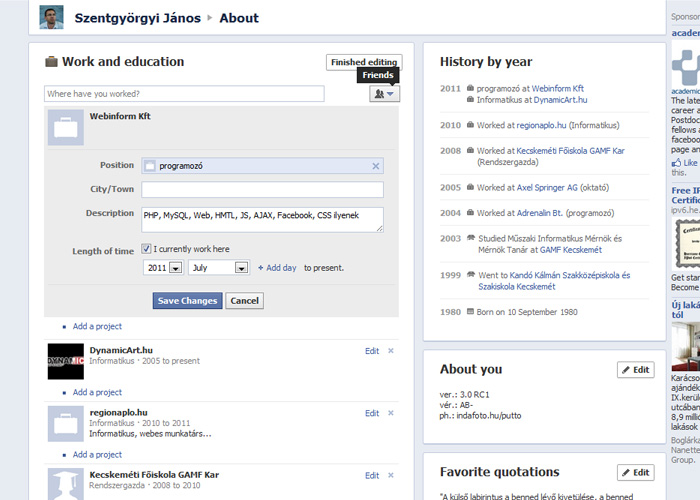Go to Szentgyörgyi János profile name
The image size is (700, 500).
coord(138,18)
